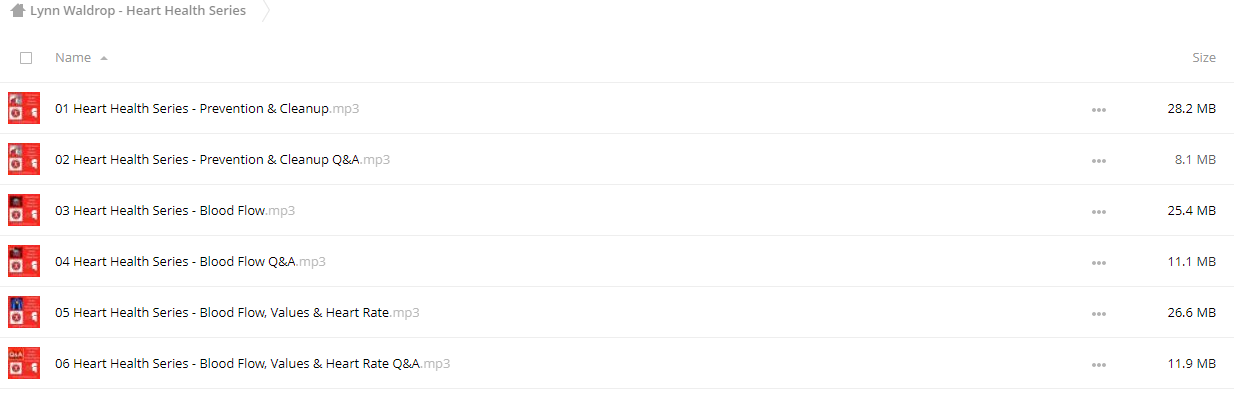Image resolution: width=1234 pixels, height=393 pixels.
Task: Toggle the select all files checkbox
Action: [x=26, y=58]
